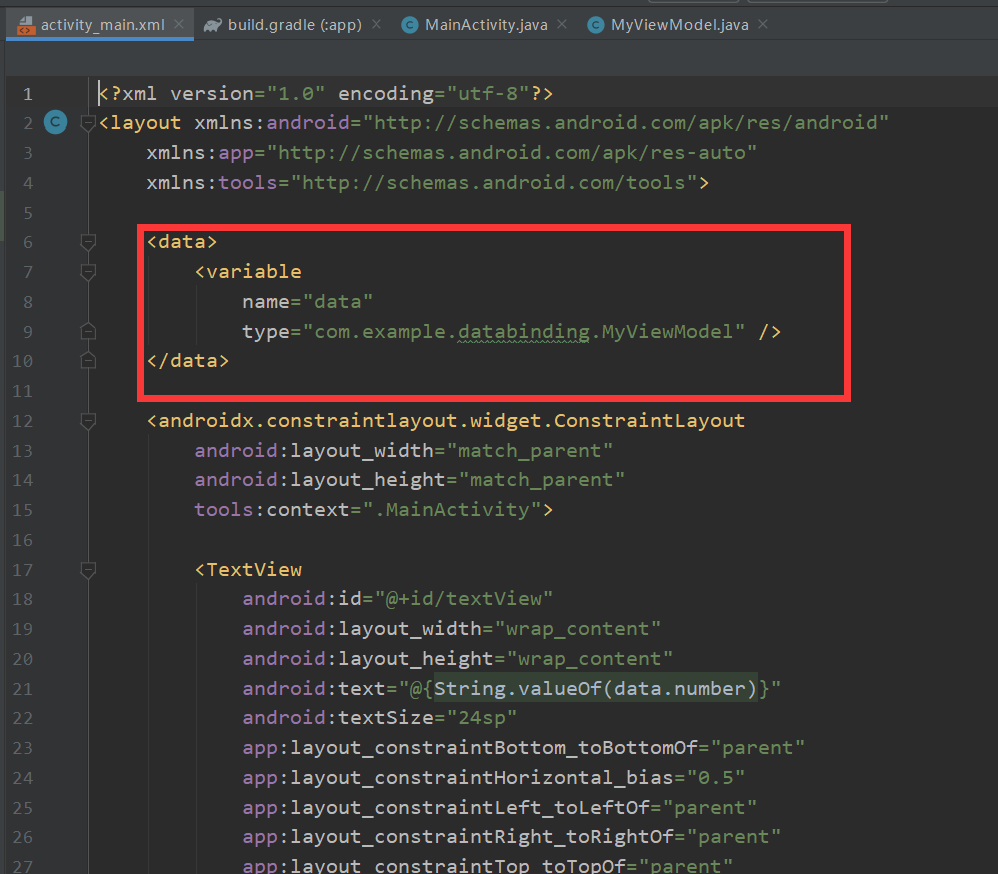Open the build.gradle (:app) tab
The height and width of the screenshot is (874, 998).
pyautogui.click(x=292, y=25)
